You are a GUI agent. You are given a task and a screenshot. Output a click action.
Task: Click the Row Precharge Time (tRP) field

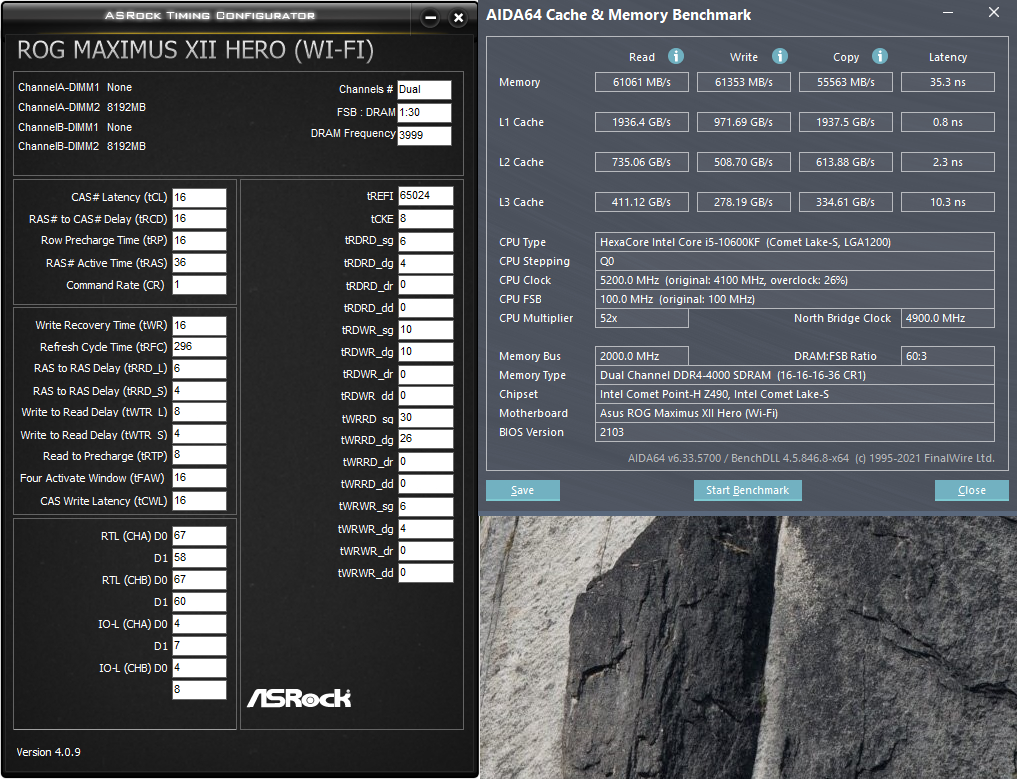pos(199,241)
